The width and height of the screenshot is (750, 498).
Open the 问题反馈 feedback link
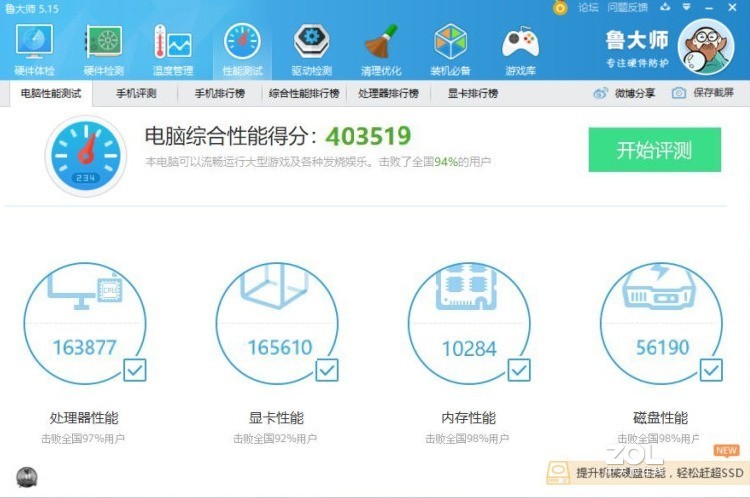[x=628, y=7]
